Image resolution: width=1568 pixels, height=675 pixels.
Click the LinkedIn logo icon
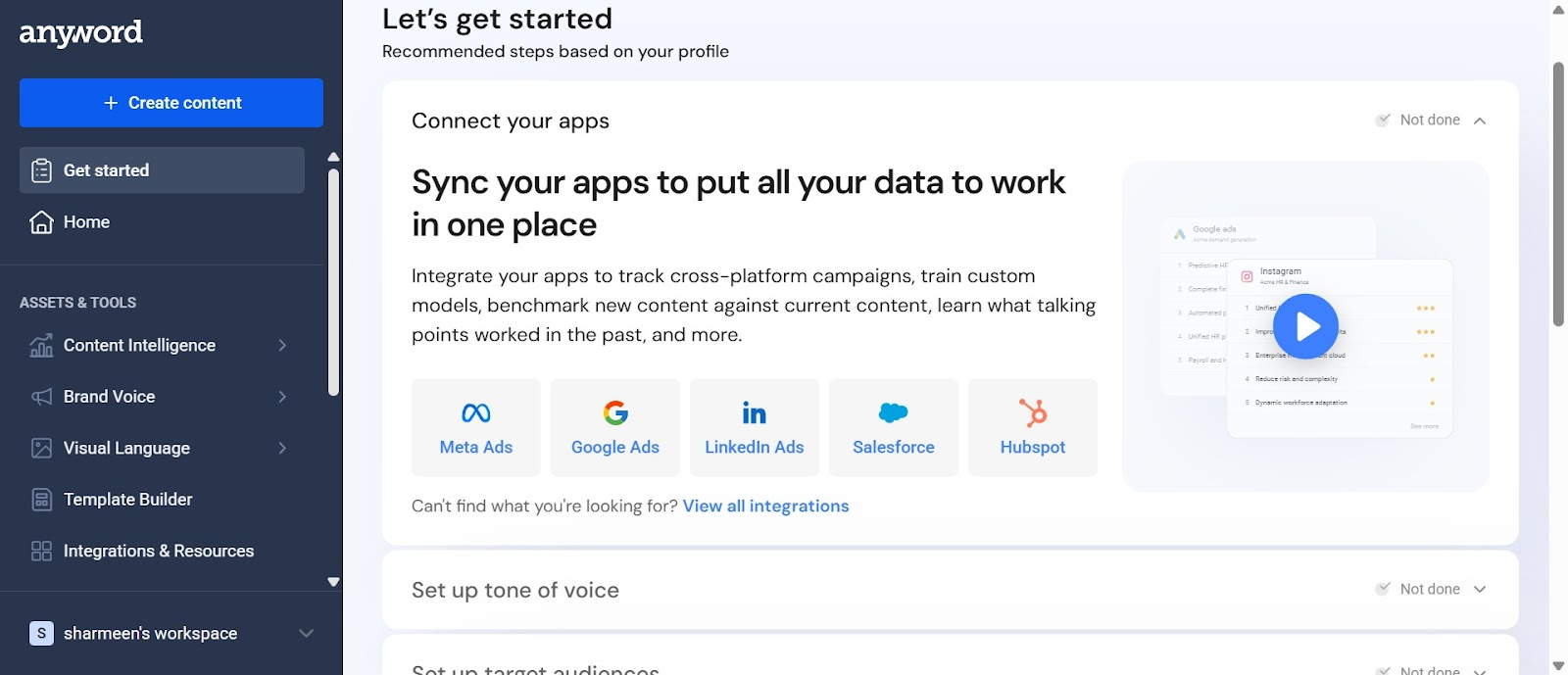[x=755, y=413]
